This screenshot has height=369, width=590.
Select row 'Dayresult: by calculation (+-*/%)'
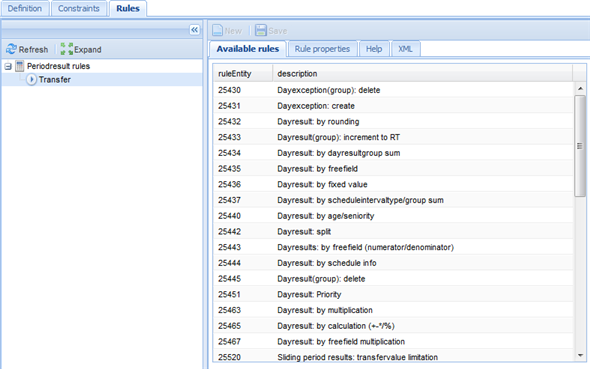click(x=393, y=326)
